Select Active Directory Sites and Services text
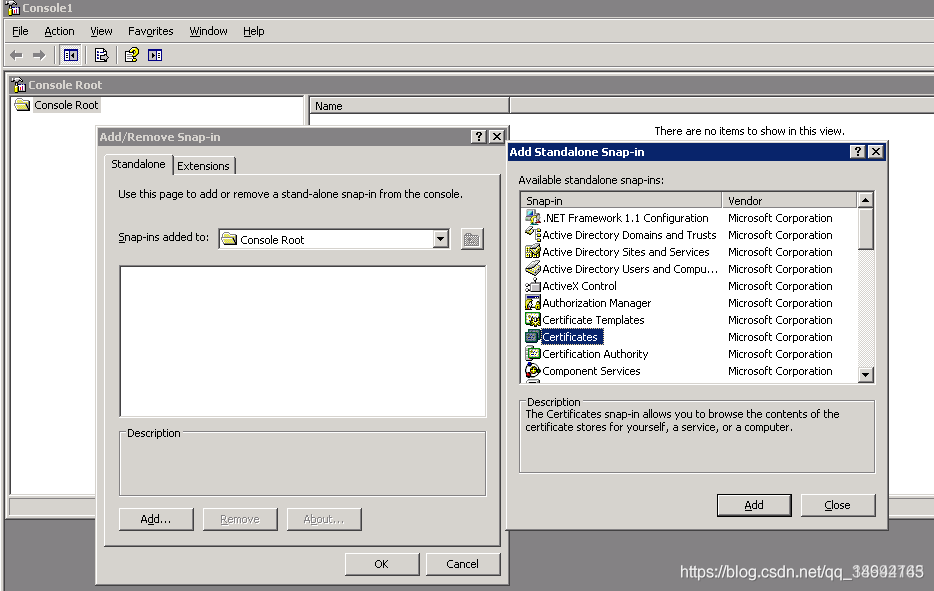The width and height of the screenshot is (934, 591). [x=625, y=252]
